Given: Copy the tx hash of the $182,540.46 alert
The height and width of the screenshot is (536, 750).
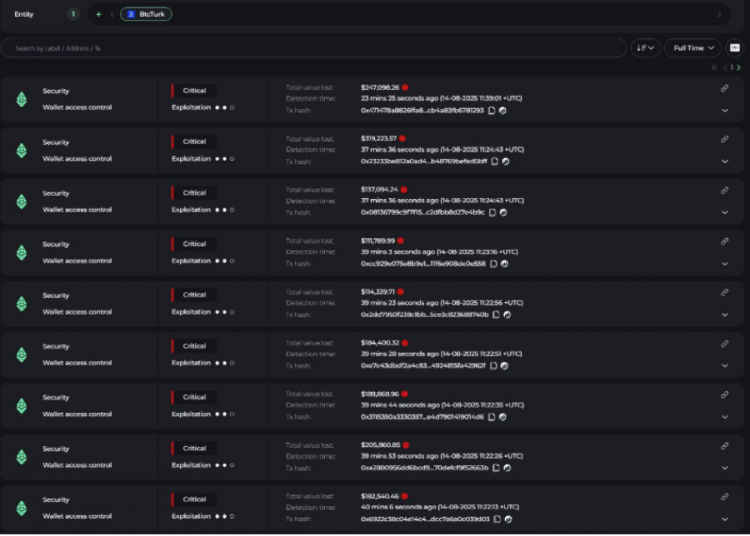Looking at the screenshot, I should 497,518.
